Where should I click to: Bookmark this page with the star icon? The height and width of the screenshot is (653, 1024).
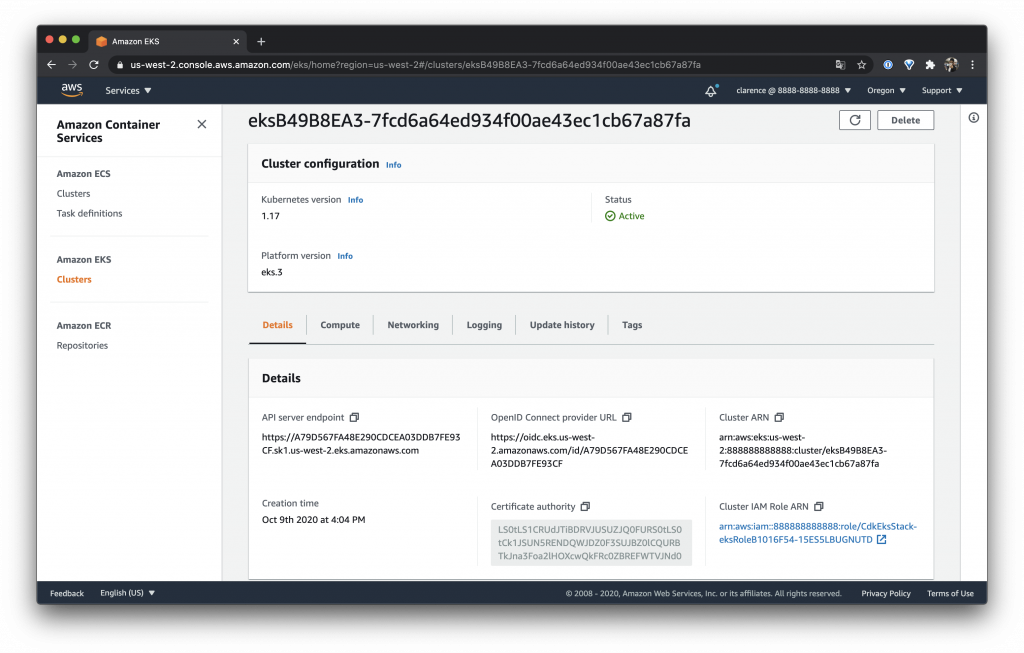[861, 65]
